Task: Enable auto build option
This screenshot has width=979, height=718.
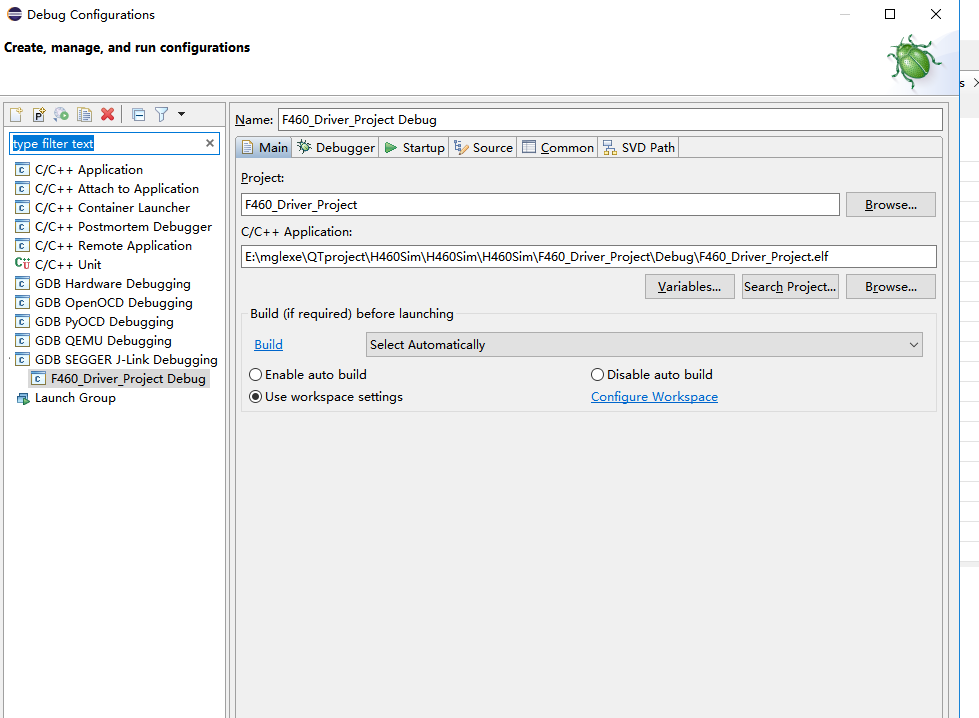Action: (256, 374)
